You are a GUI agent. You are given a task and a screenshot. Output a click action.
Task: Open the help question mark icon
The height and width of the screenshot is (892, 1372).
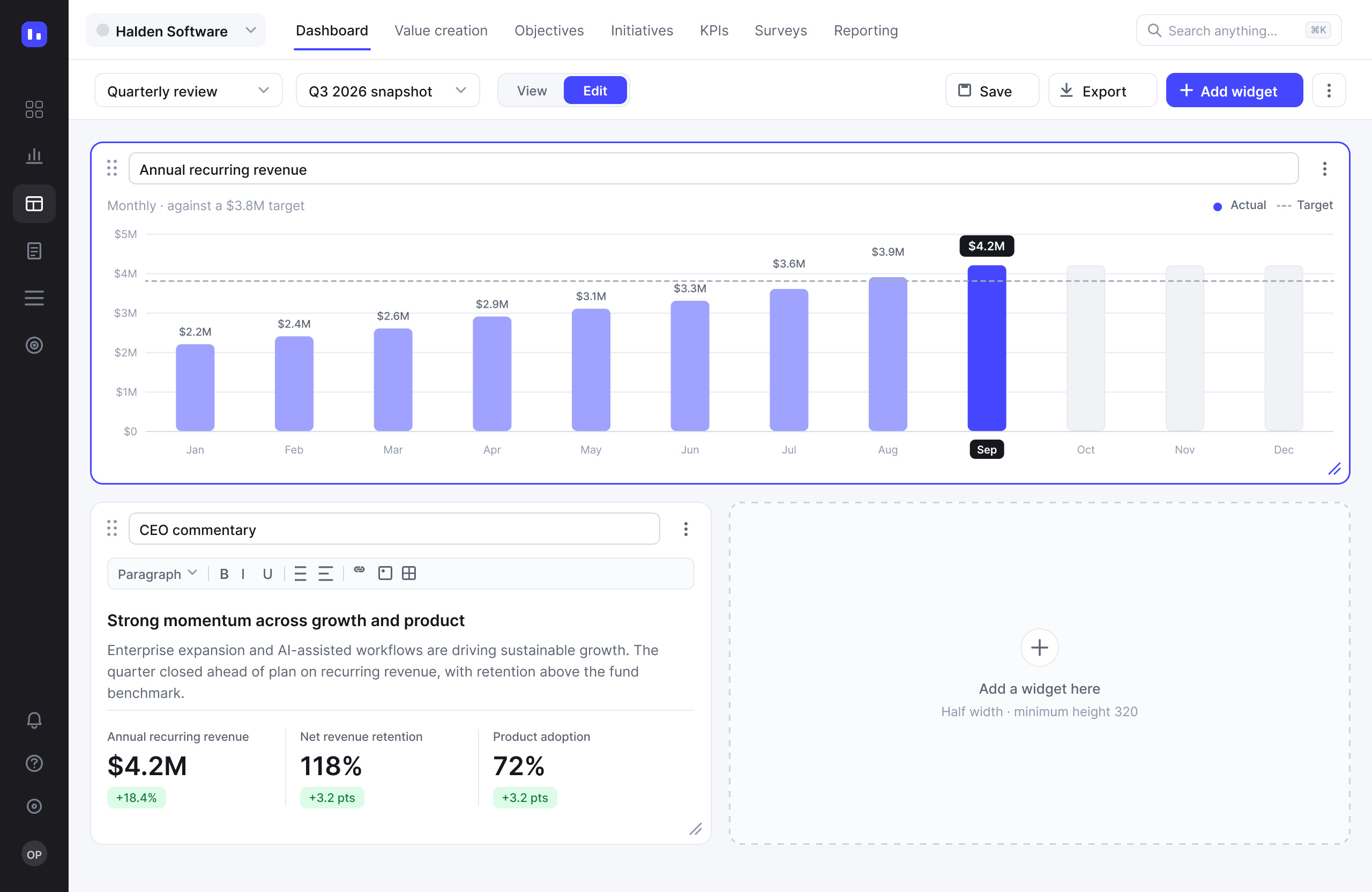pos(34,763)
